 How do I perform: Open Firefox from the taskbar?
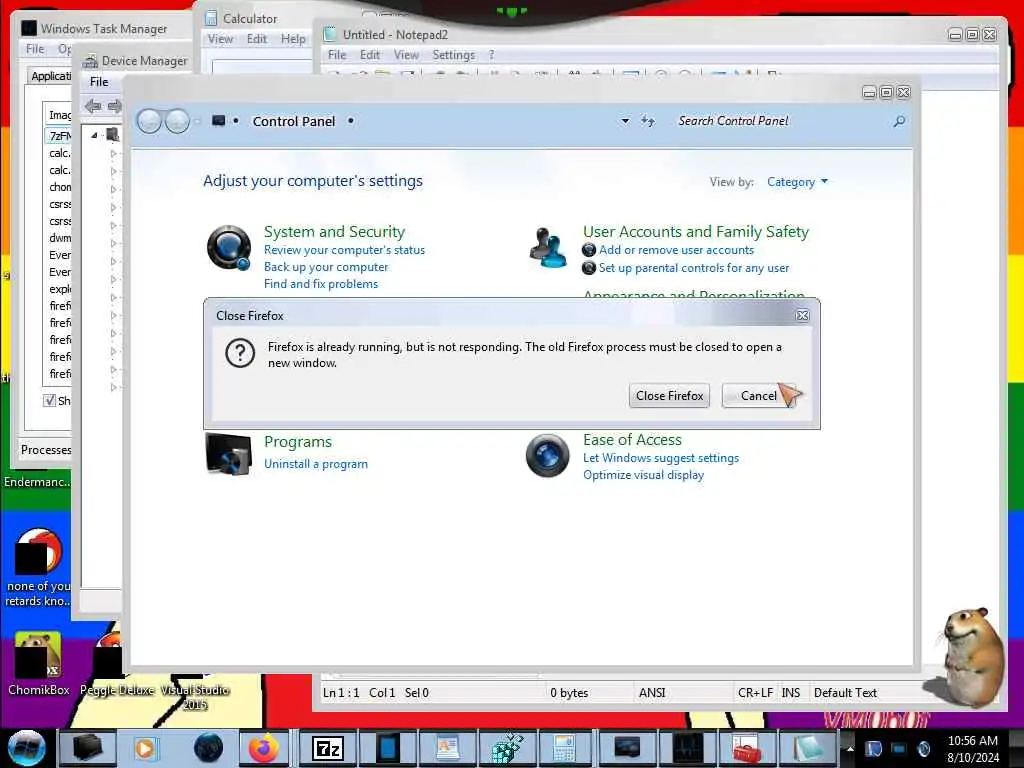263,748
